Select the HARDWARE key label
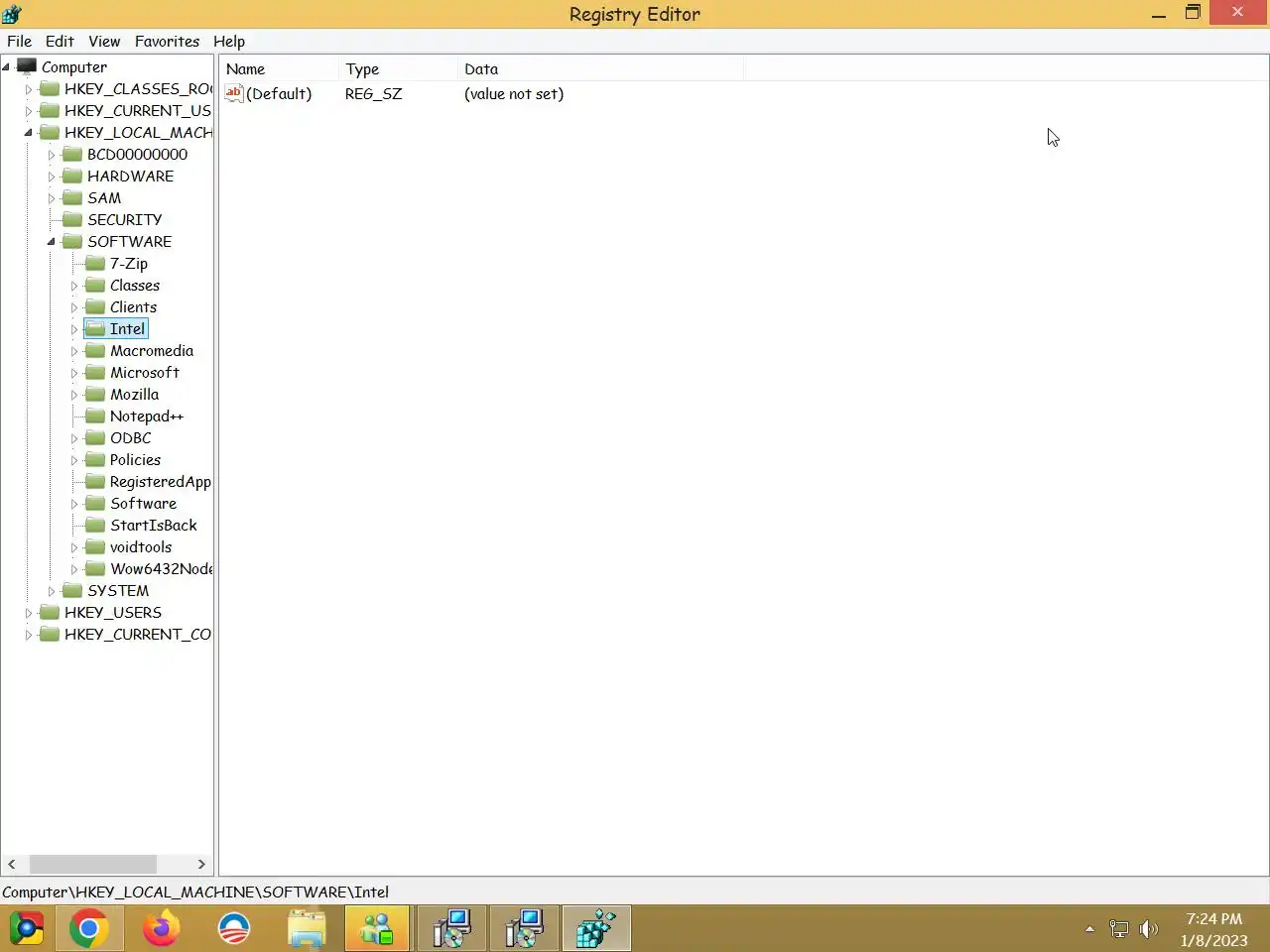 point(130,177)
